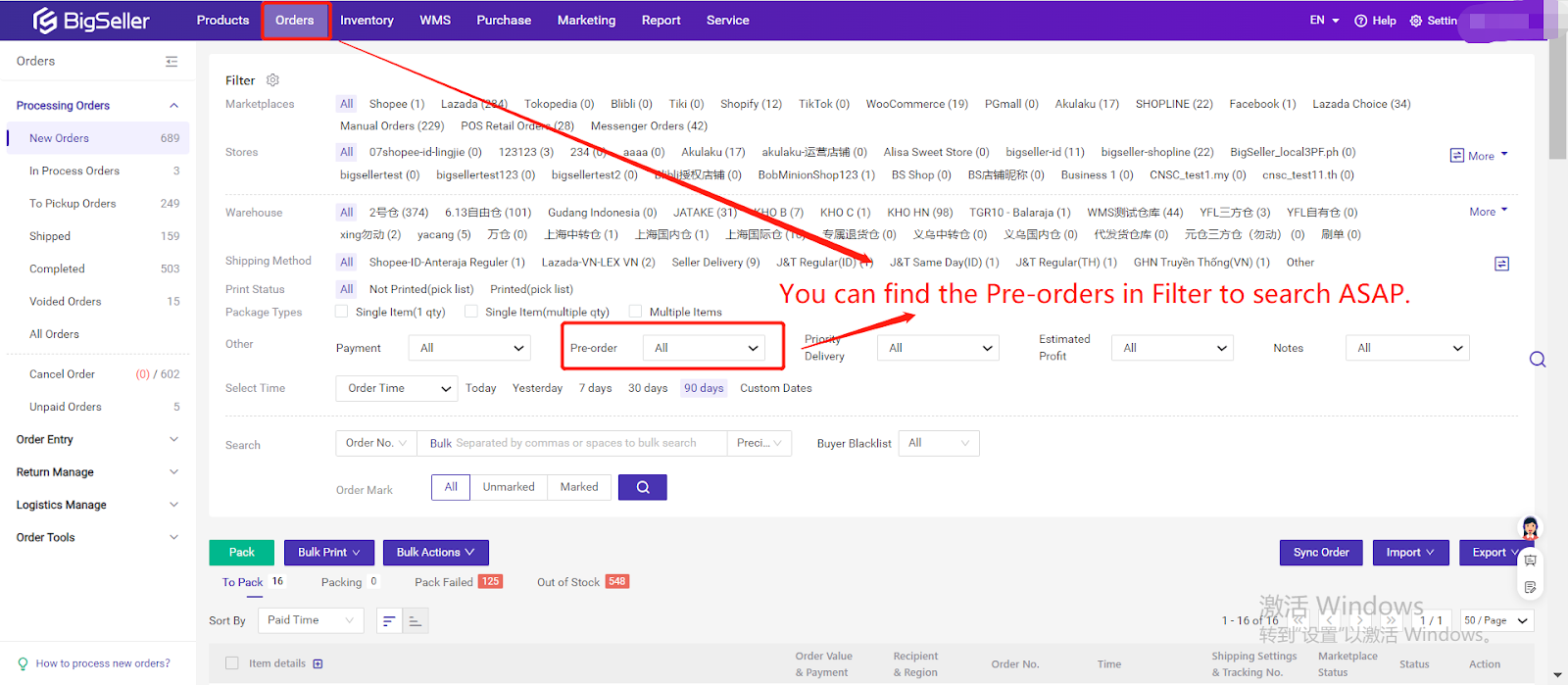Screen dimensions: 1568x685
Task: Tick Single Item(multiple qty) checkbox
Action: [x=471, y=312]
